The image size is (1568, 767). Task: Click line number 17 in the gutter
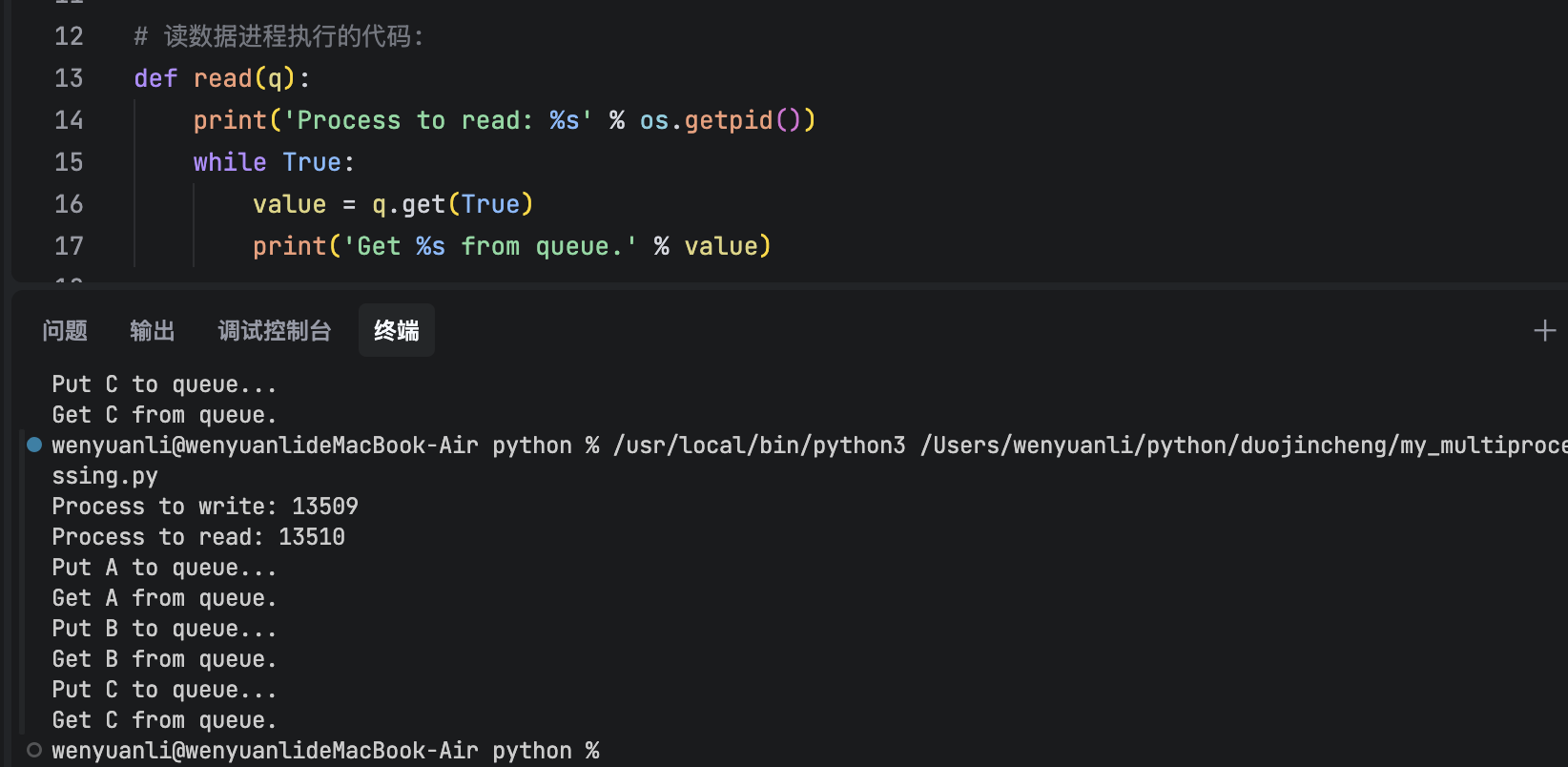pyautogui.click(x=69, y=246)
